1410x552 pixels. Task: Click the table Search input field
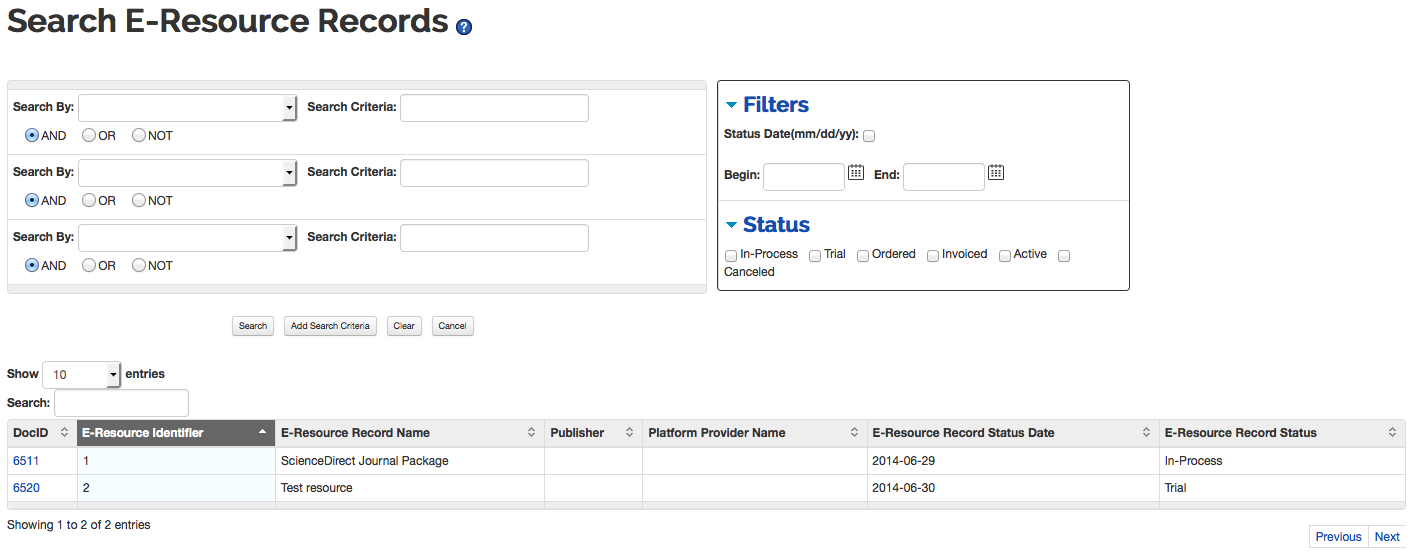coord(121,403)
